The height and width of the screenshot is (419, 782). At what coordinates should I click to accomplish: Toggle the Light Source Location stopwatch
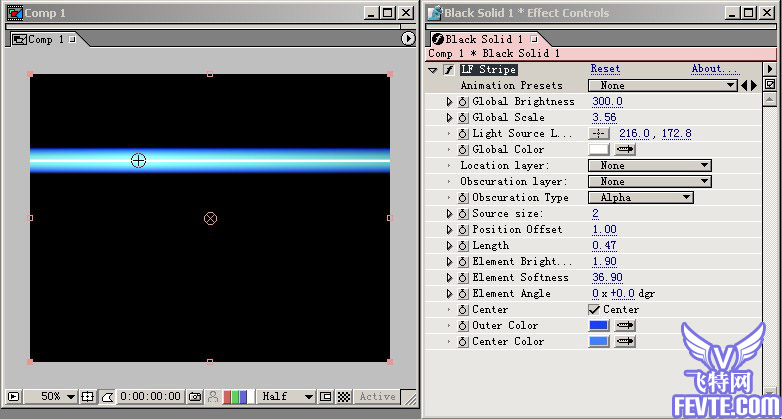coord(463,134)
